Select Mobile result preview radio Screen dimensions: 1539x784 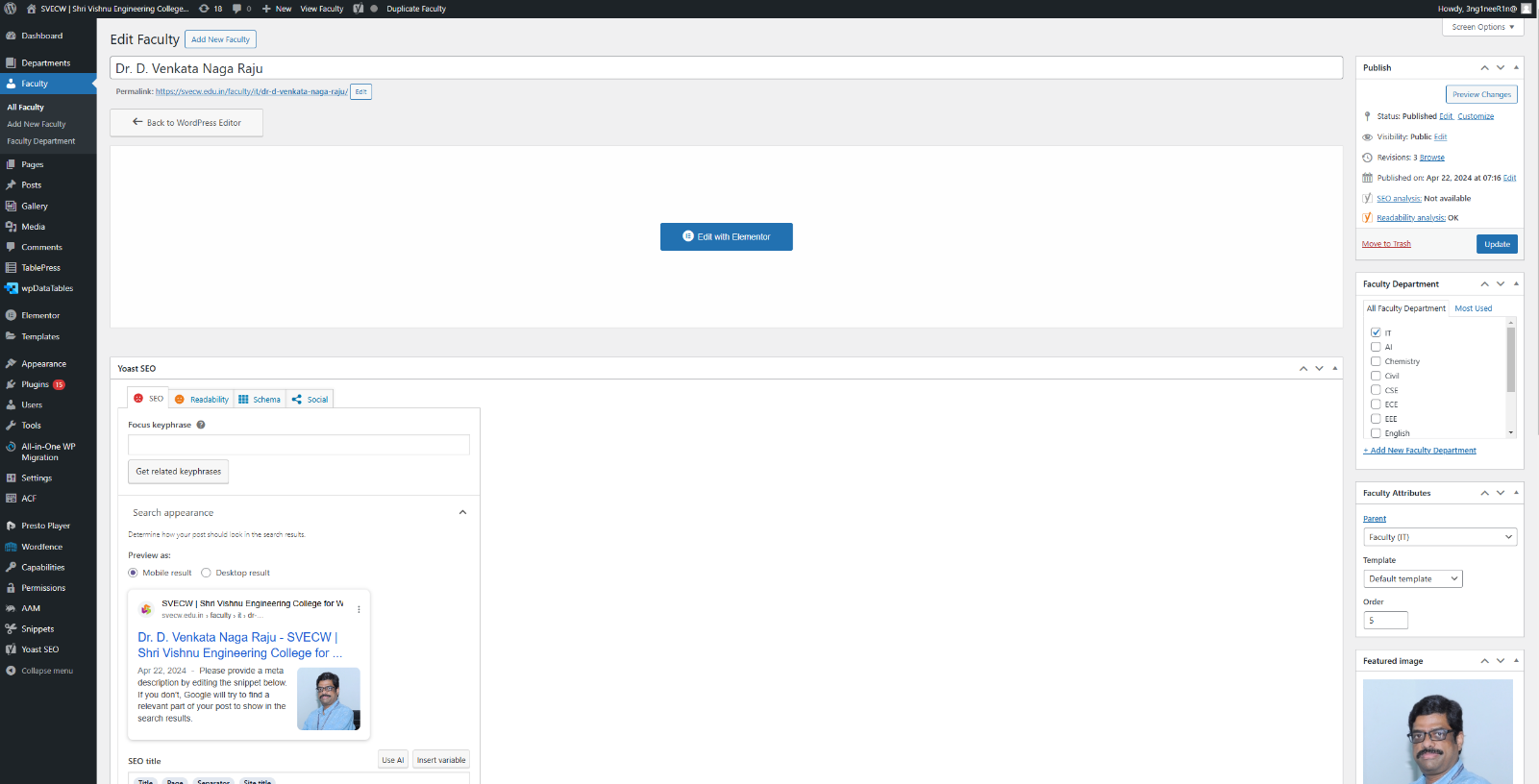pos(133,573)
